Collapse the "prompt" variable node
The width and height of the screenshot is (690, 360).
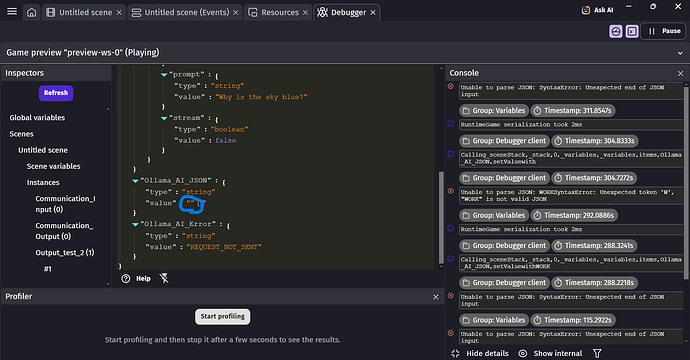(164, 75)
